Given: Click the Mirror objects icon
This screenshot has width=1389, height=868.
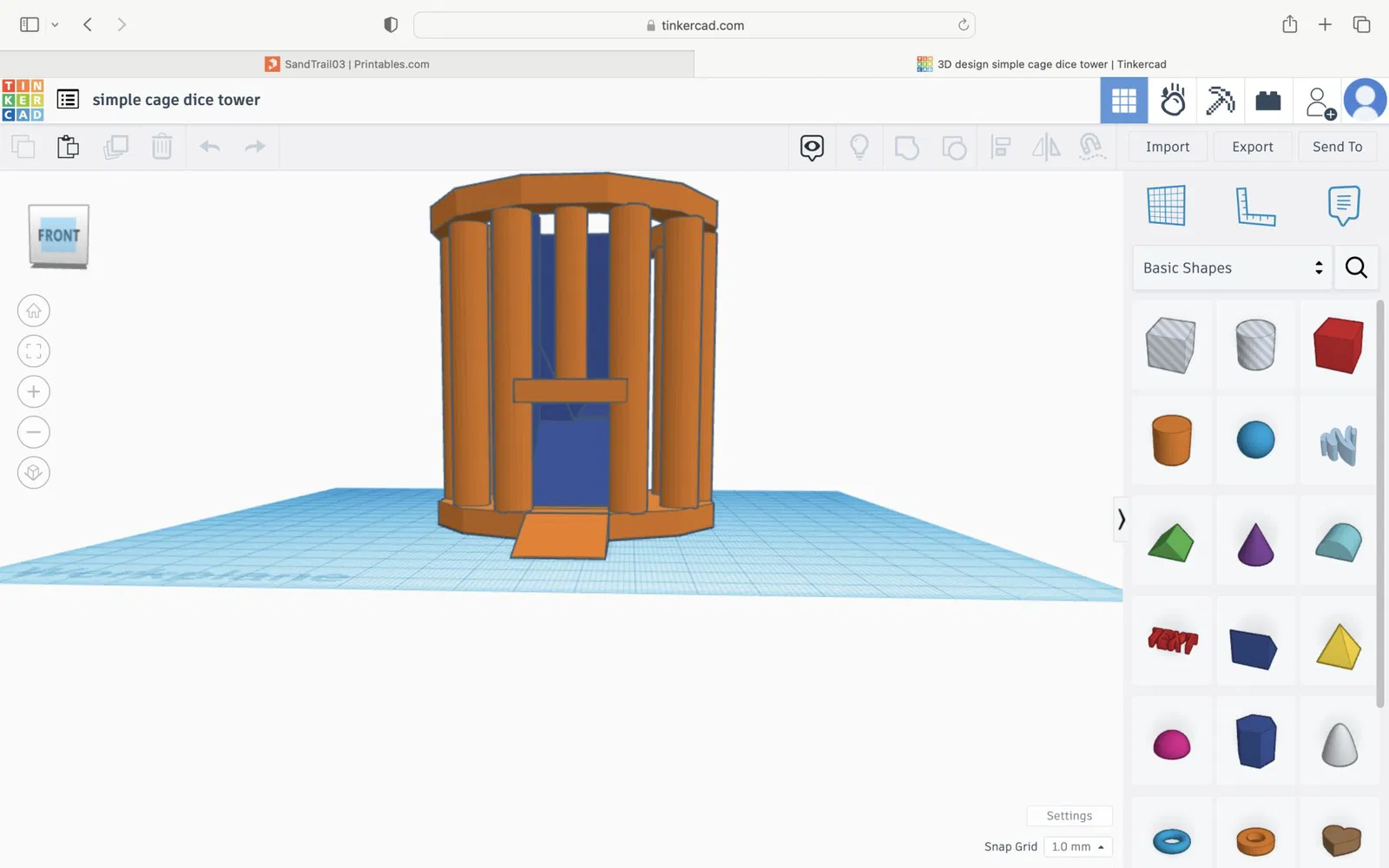Looking at the screenshot, I should (1046, 147).
